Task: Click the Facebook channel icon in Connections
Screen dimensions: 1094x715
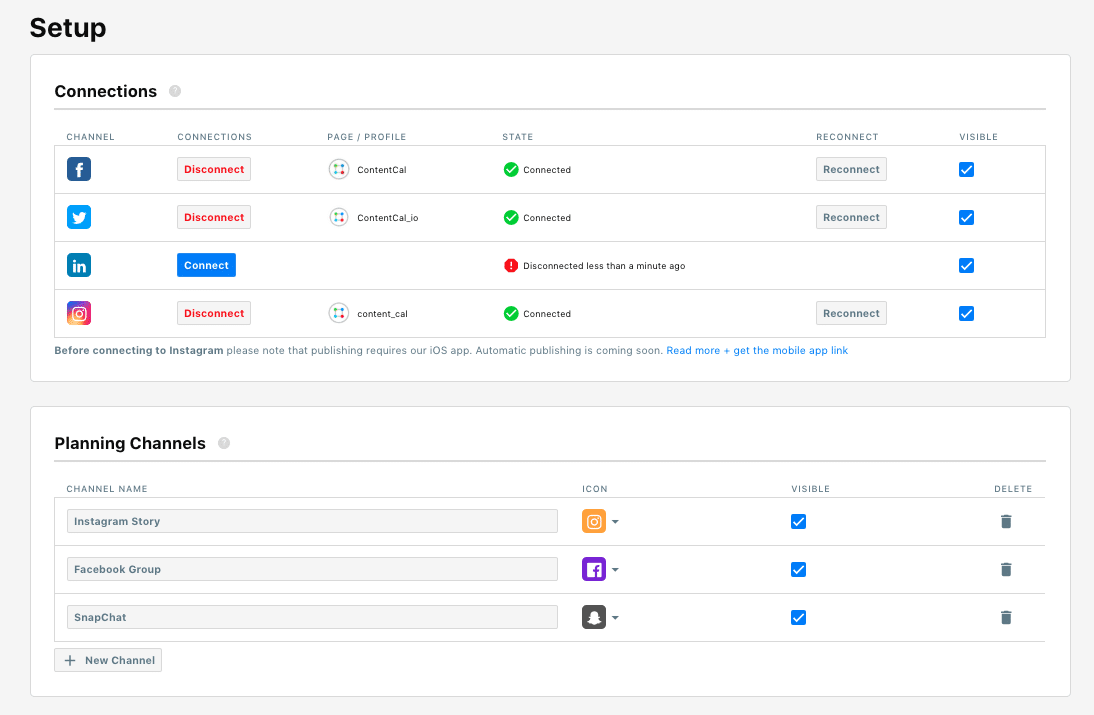Action: pyautogui.click(x=79, y=169)
